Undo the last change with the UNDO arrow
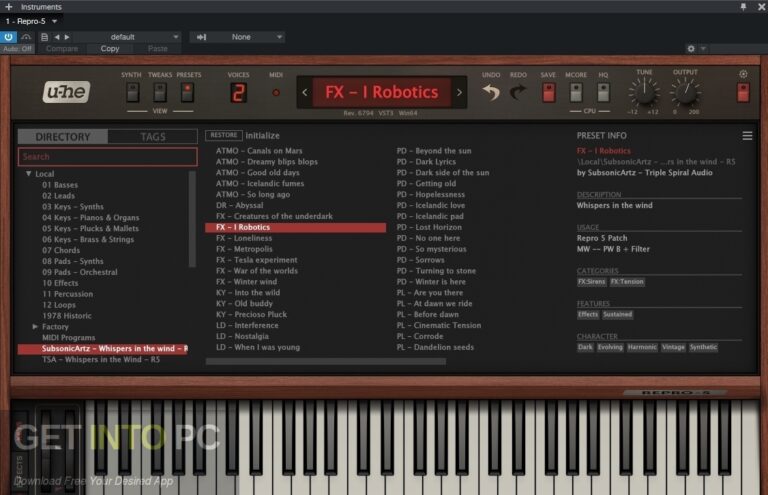This screenshot has height=495, width=768. coord(491,92)
